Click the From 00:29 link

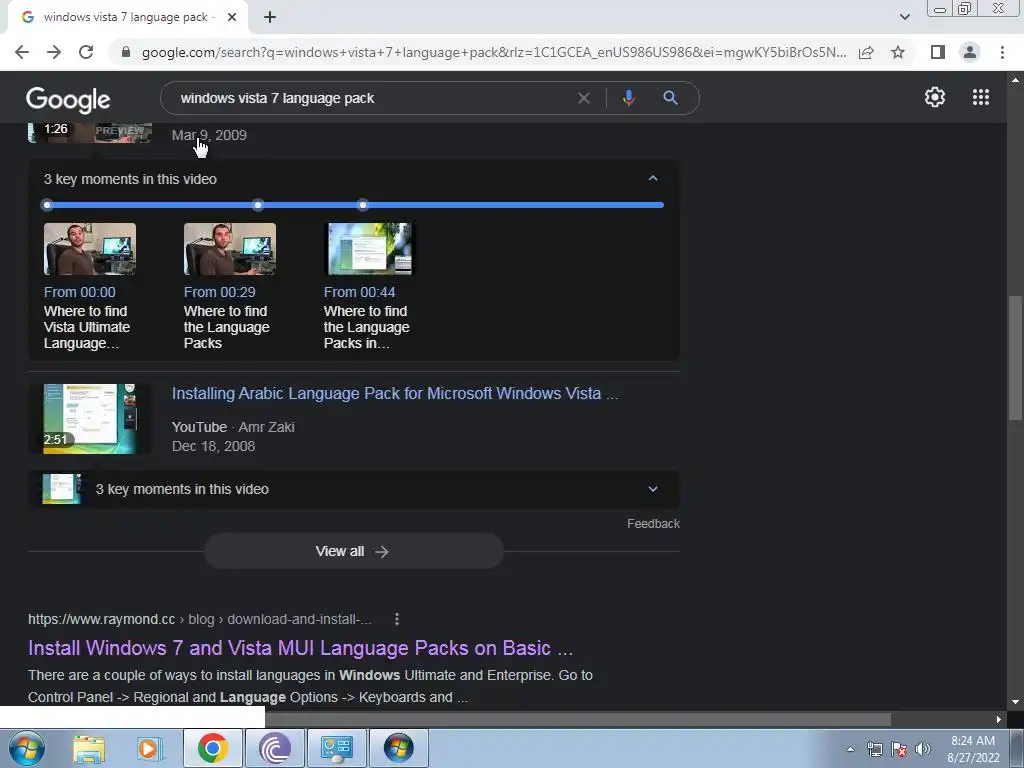click(x=219, y=292)
